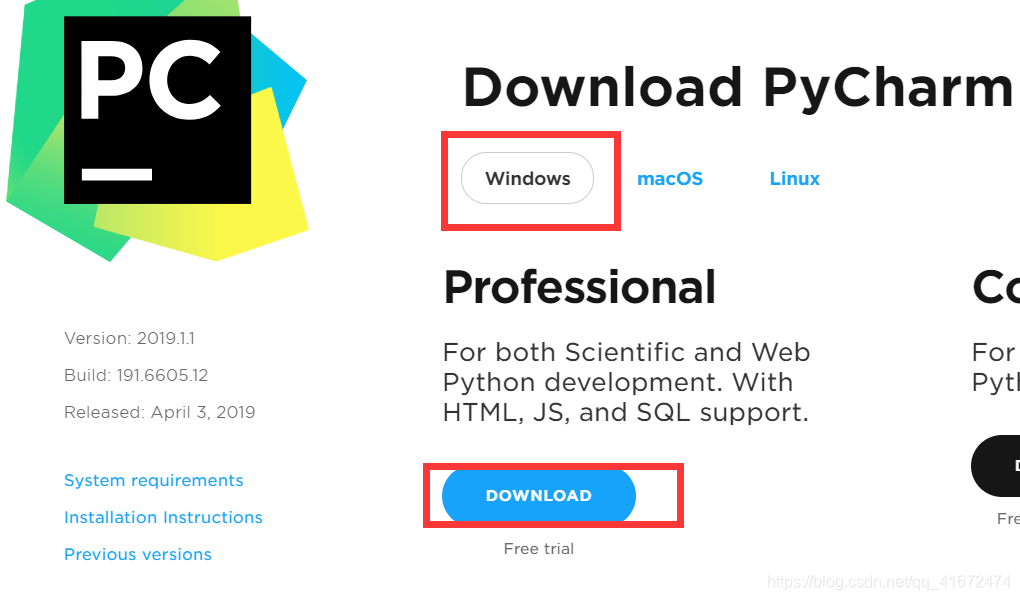
Task: Click the blue Professional DOWNLOAD button
Action: point(539,496)
